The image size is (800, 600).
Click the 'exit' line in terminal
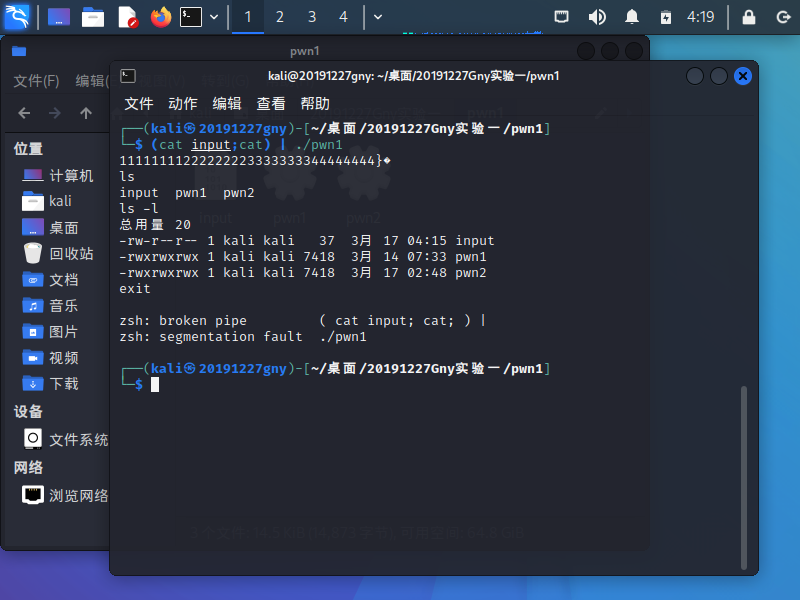coord(135,289)
